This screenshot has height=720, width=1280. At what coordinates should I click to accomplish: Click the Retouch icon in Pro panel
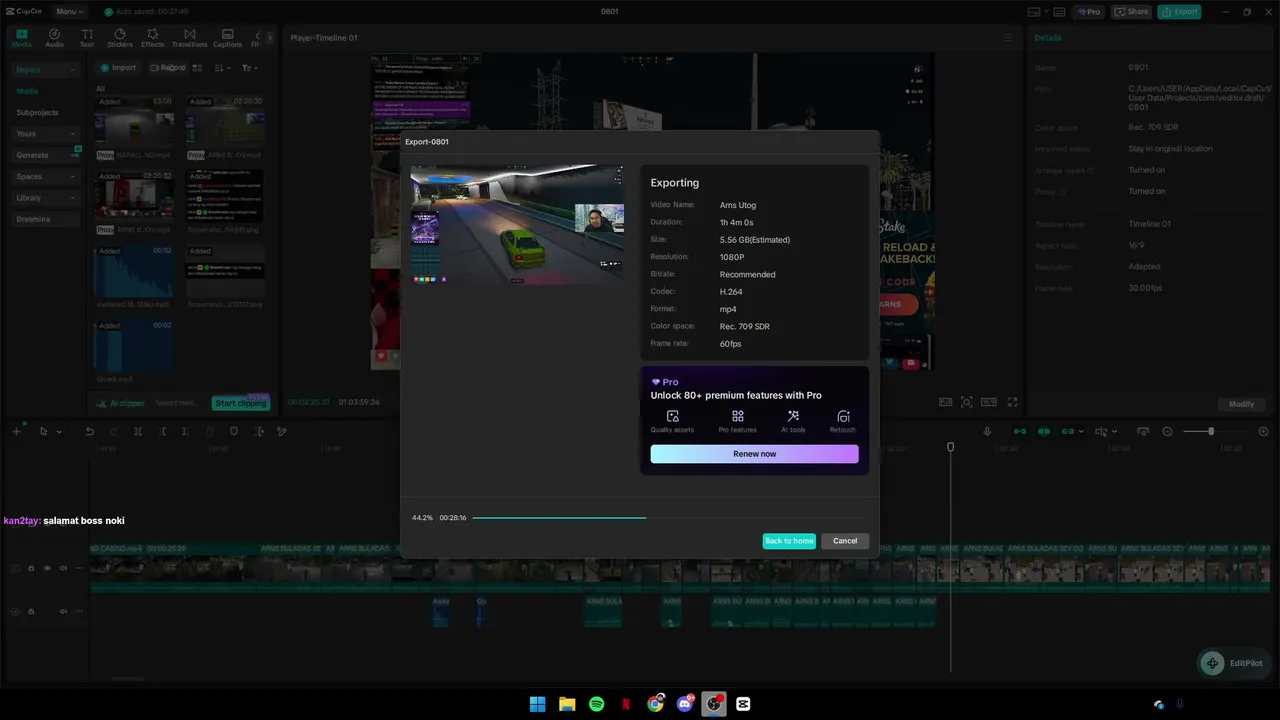pos(843,416)
